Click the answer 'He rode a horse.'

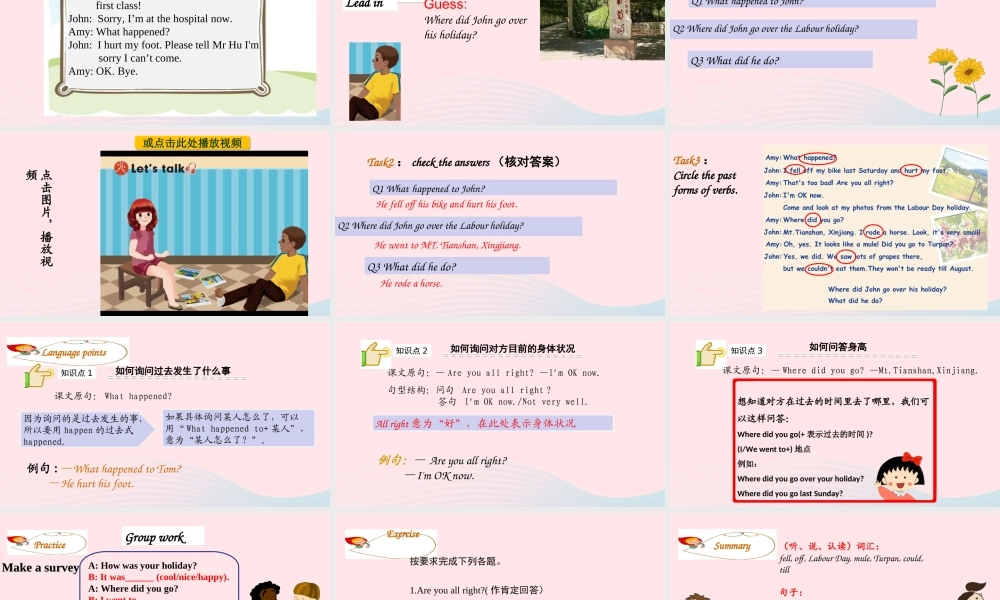coord(411,283)
